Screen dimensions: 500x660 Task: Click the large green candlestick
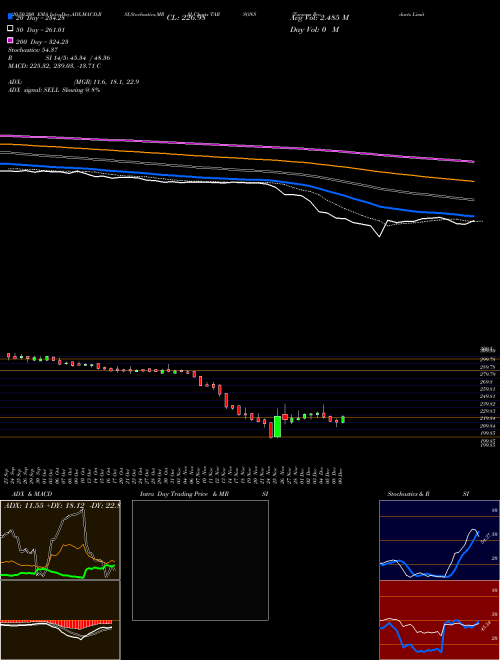click(277, 426)
